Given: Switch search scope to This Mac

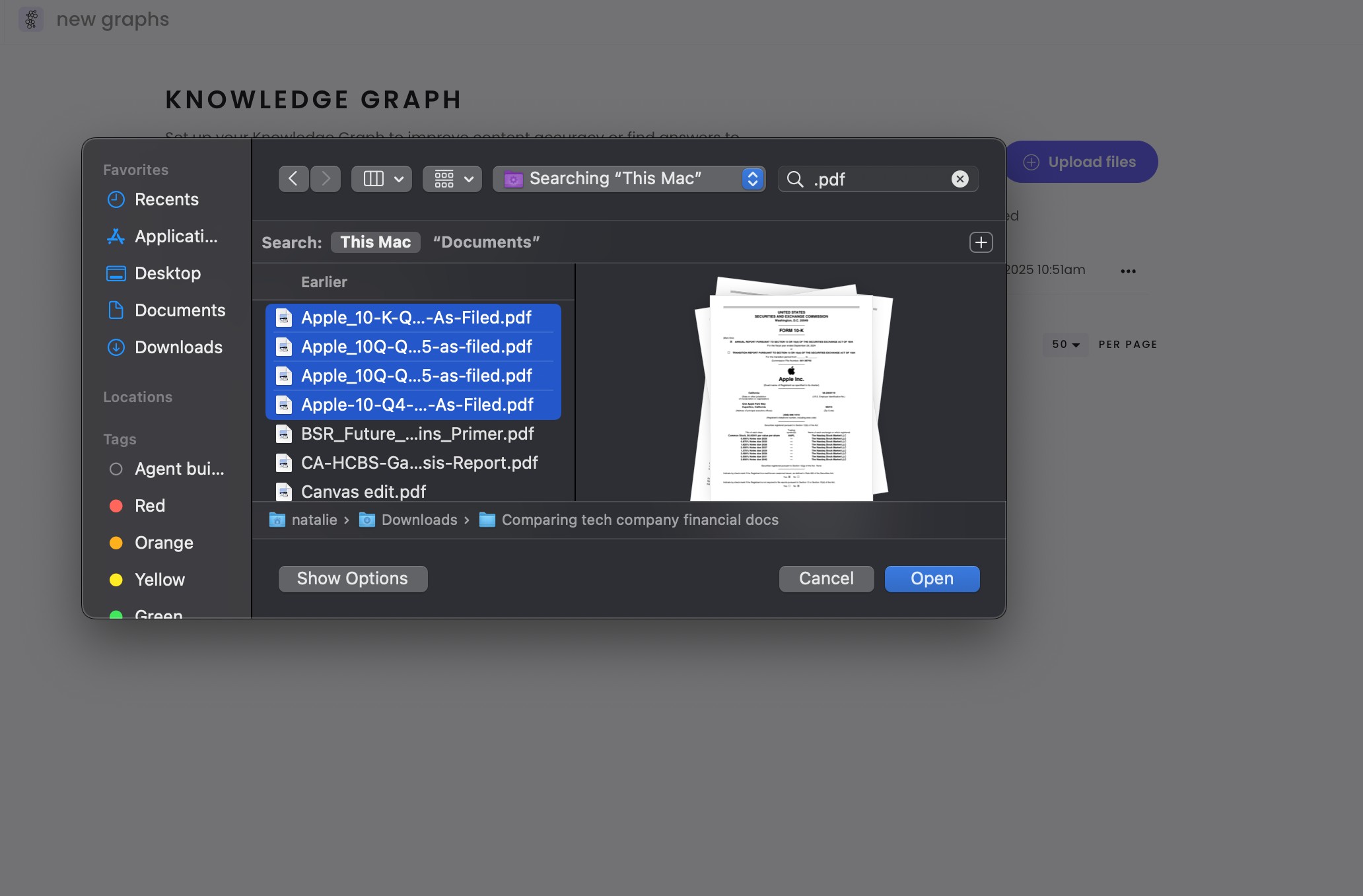Looking at the screenshot, I should click(x=375, y=242).
